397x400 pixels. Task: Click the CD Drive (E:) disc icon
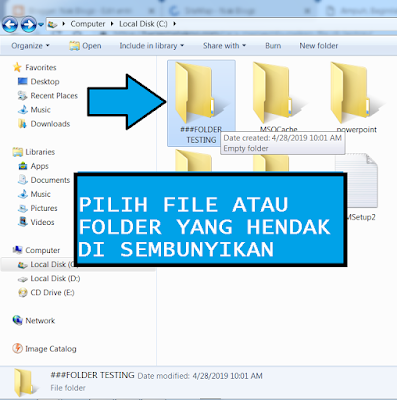(x=23, y=293)
